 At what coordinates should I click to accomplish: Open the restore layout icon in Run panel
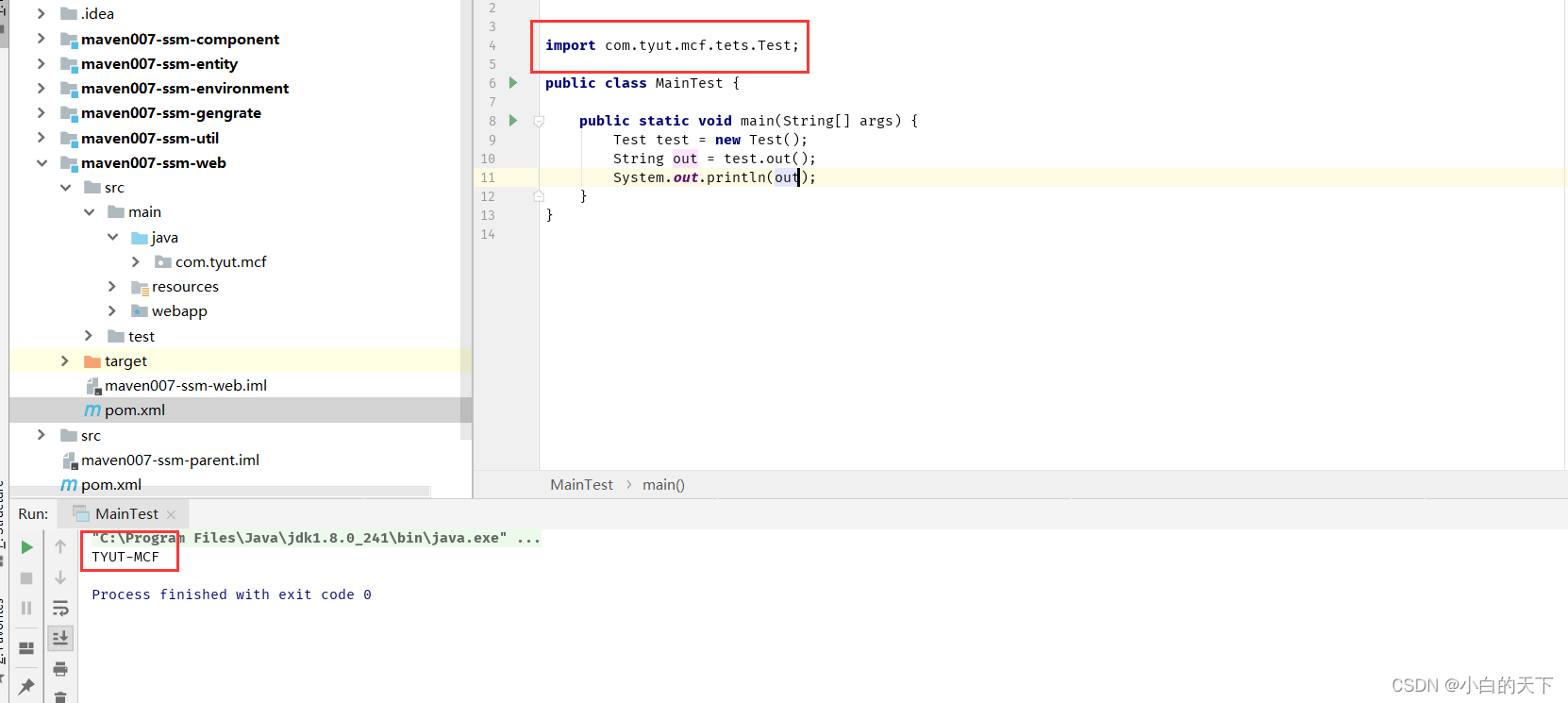26,648
